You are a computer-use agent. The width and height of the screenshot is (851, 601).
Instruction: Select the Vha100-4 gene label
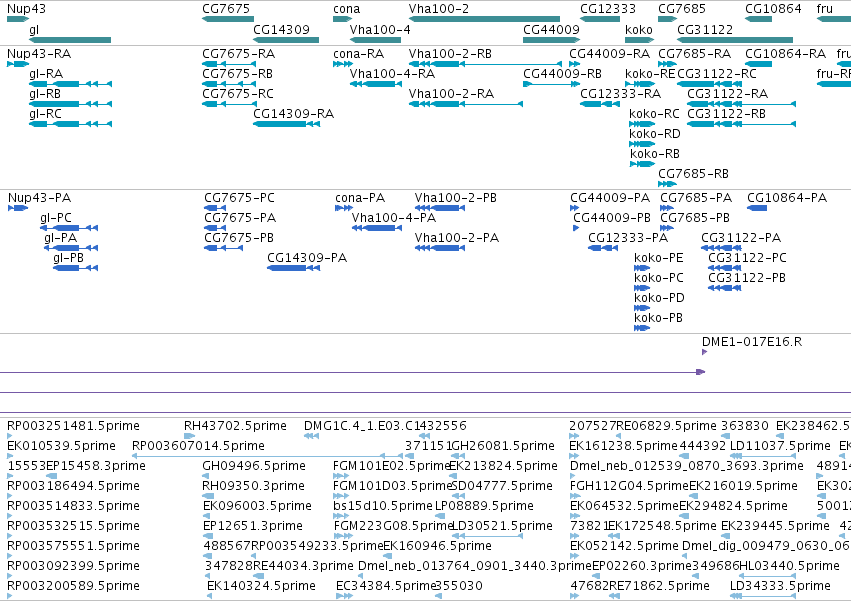[x=380, y=29]
